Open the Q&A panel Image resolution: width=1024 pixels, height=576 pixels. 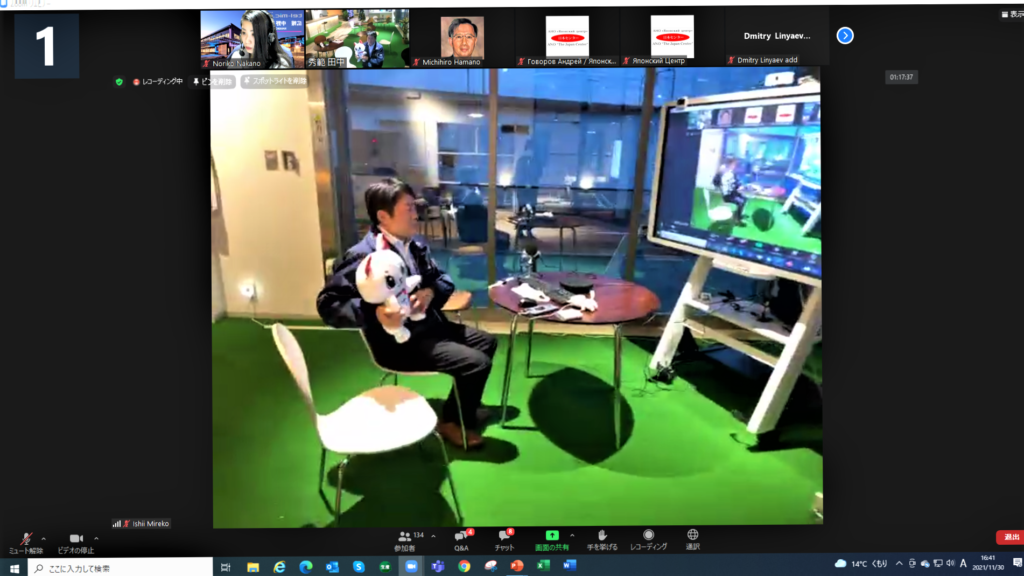click(x=462, y=541)
